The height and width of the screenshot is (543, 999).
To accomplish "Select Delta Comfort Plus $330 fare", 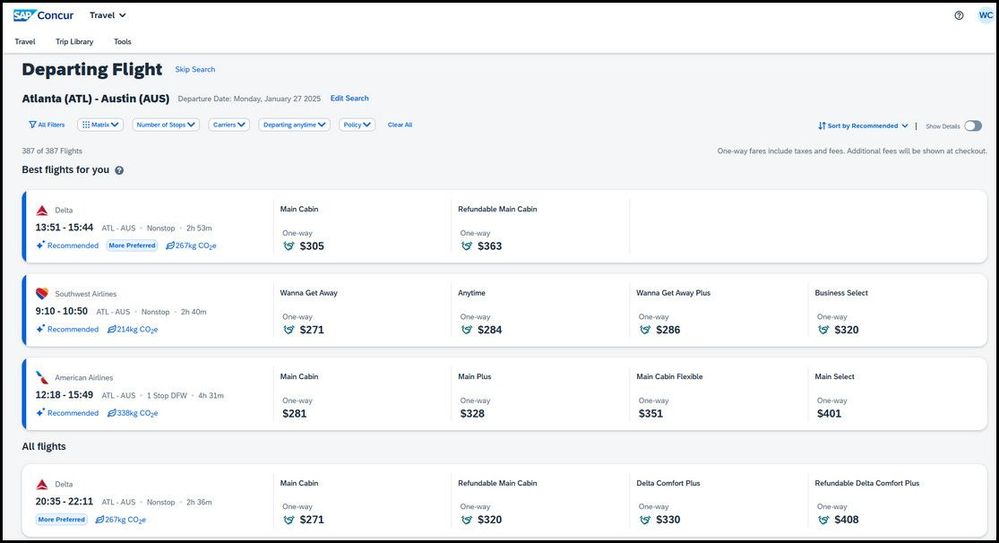I will 719,502.
